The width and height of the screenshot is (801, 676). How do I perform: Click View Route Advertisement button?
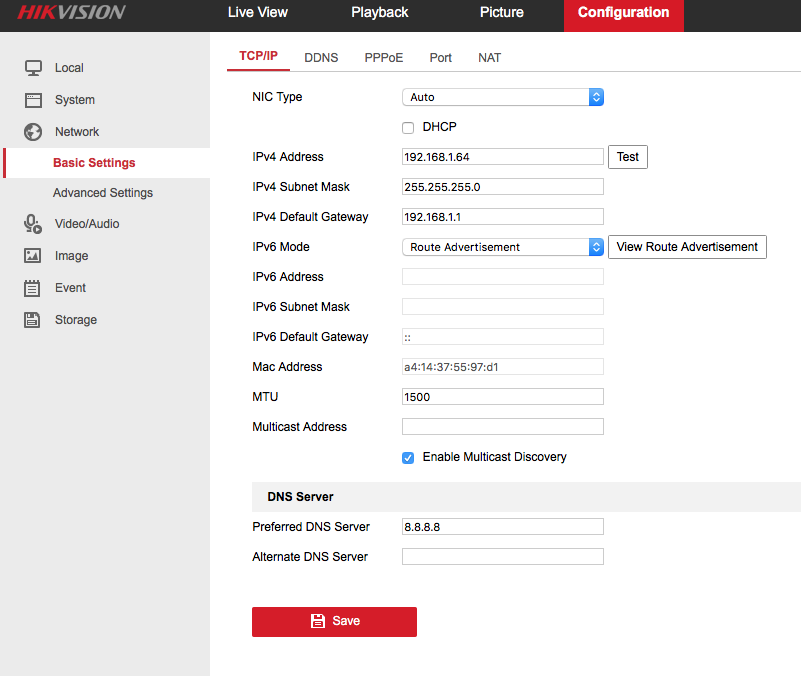click(687, 247)
